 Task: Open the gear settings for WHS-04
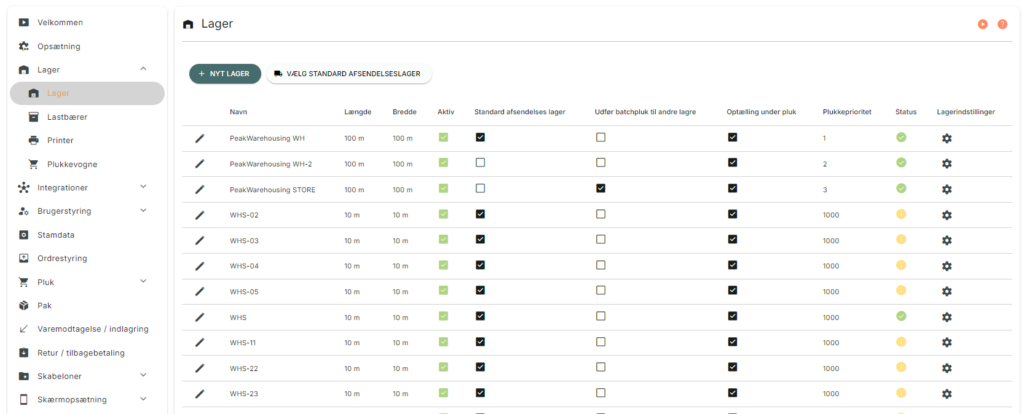pos(946,266)
